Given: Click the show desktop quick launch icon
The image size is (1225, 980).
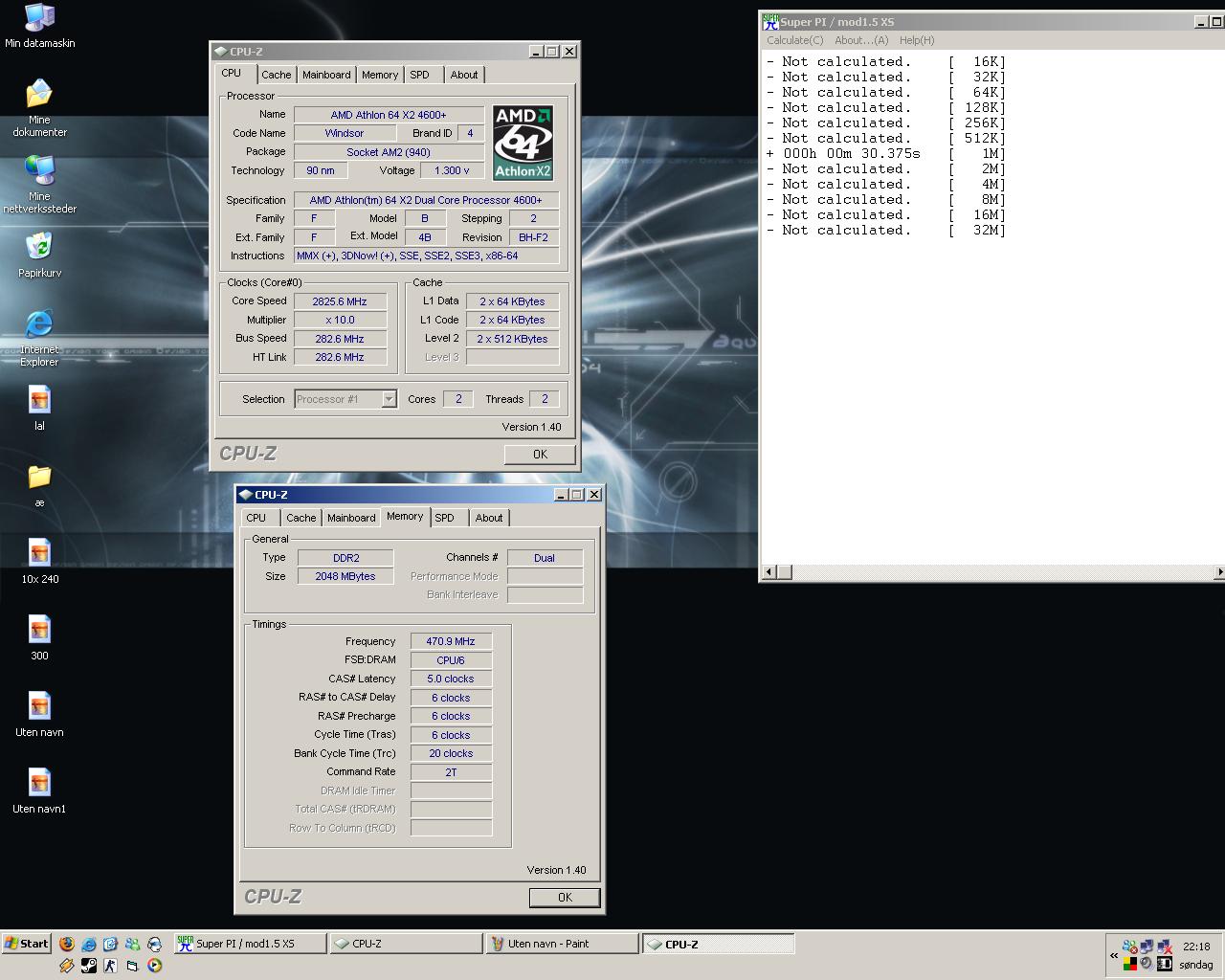Looking at the screenshot, I should pos(110,944).
